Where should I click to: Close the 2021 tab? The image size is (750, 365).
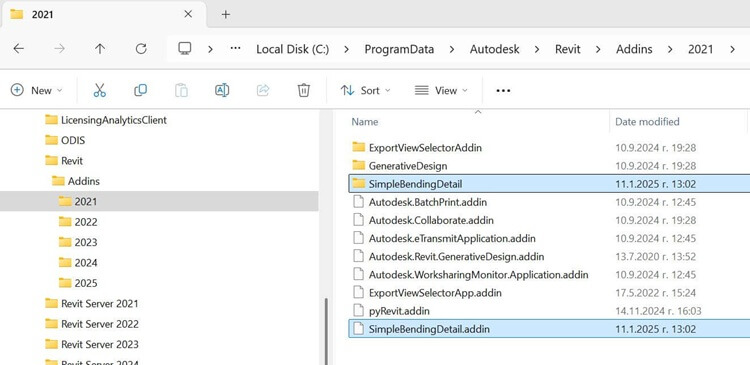coord(188,14)
